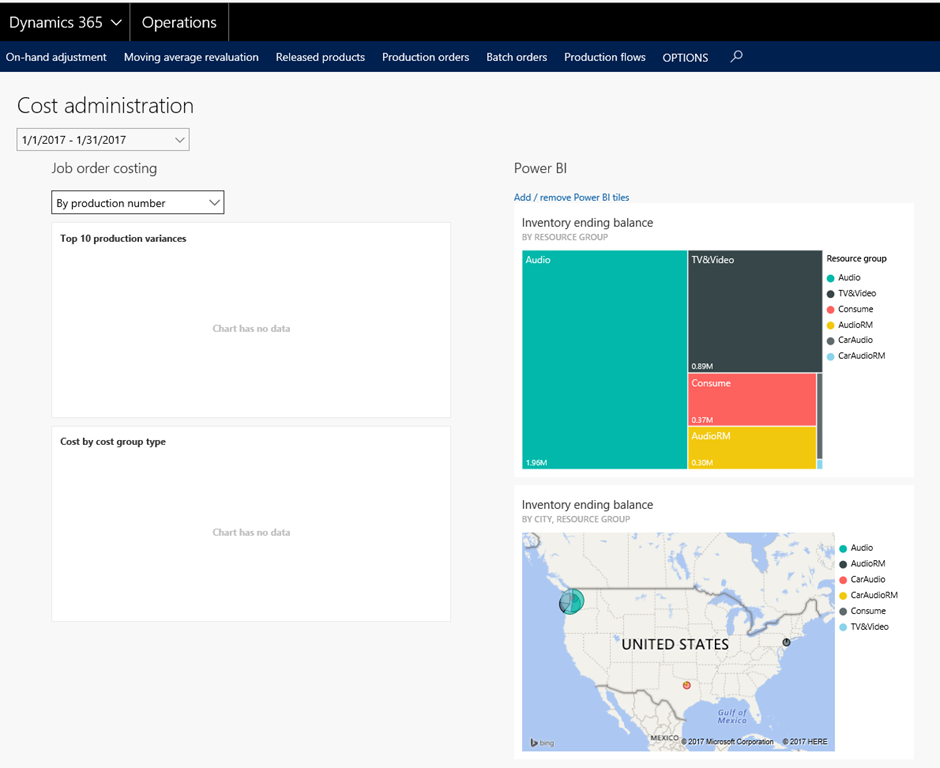Open the date range 1/1/2017 - 1/31/2017 dropdown
This screenshot has height=768, width=940.
(x=103, y=140)
